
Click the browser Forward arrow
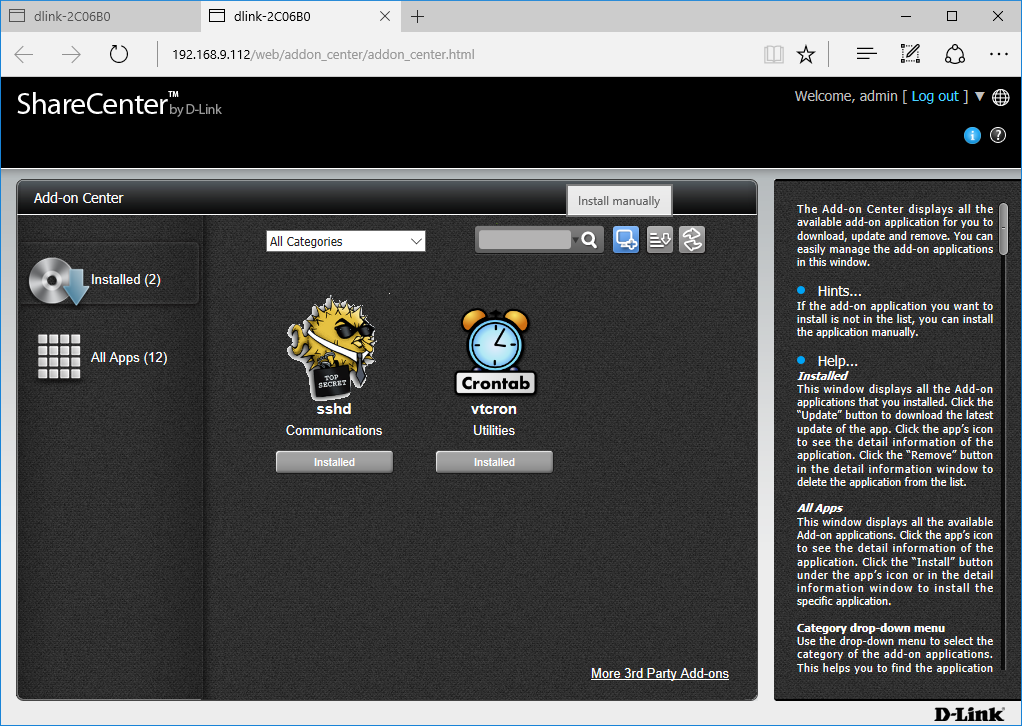coord(71,54)
